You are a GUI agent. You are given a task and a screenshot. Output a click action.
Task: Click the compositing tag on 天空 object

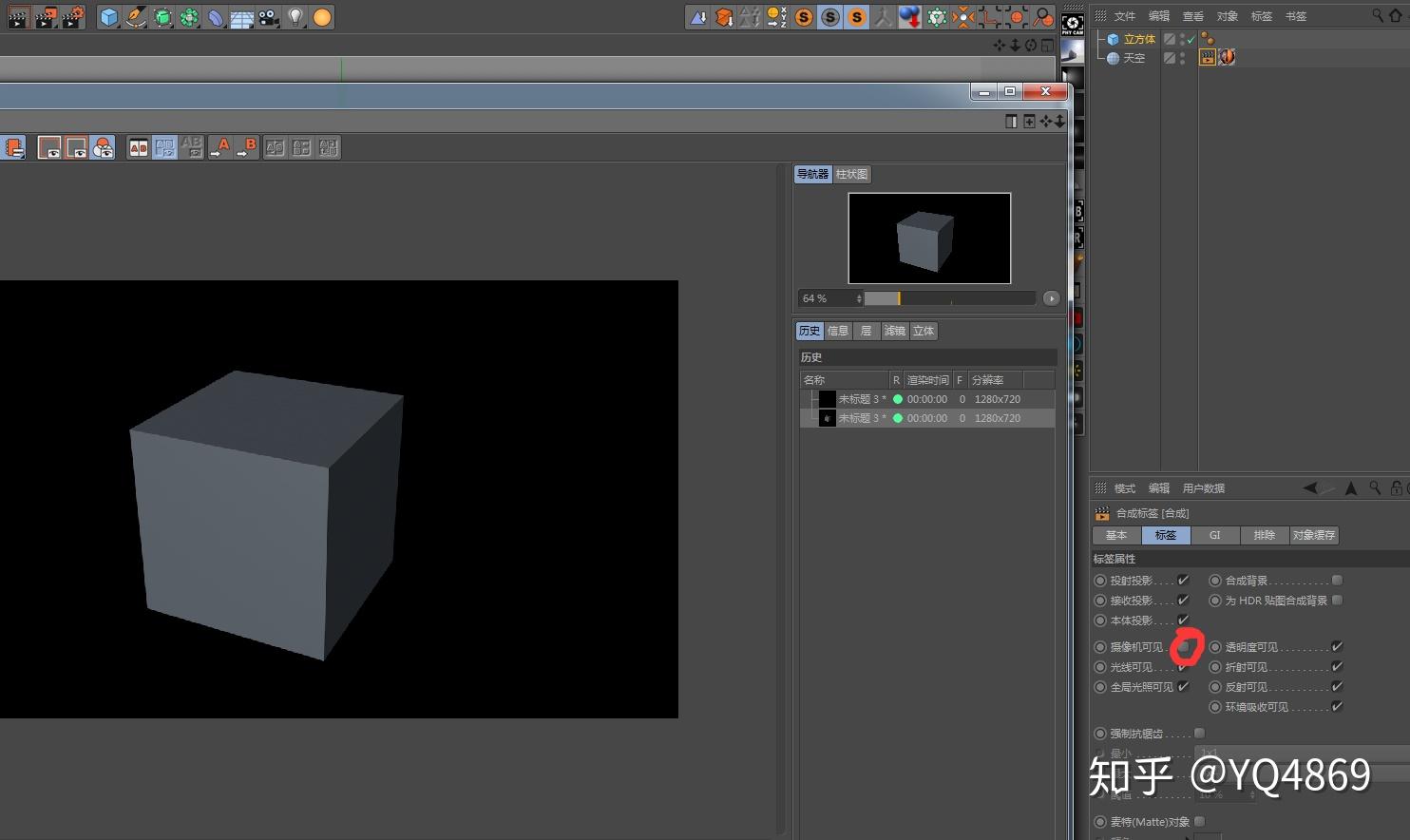[x=1207, y=58]
